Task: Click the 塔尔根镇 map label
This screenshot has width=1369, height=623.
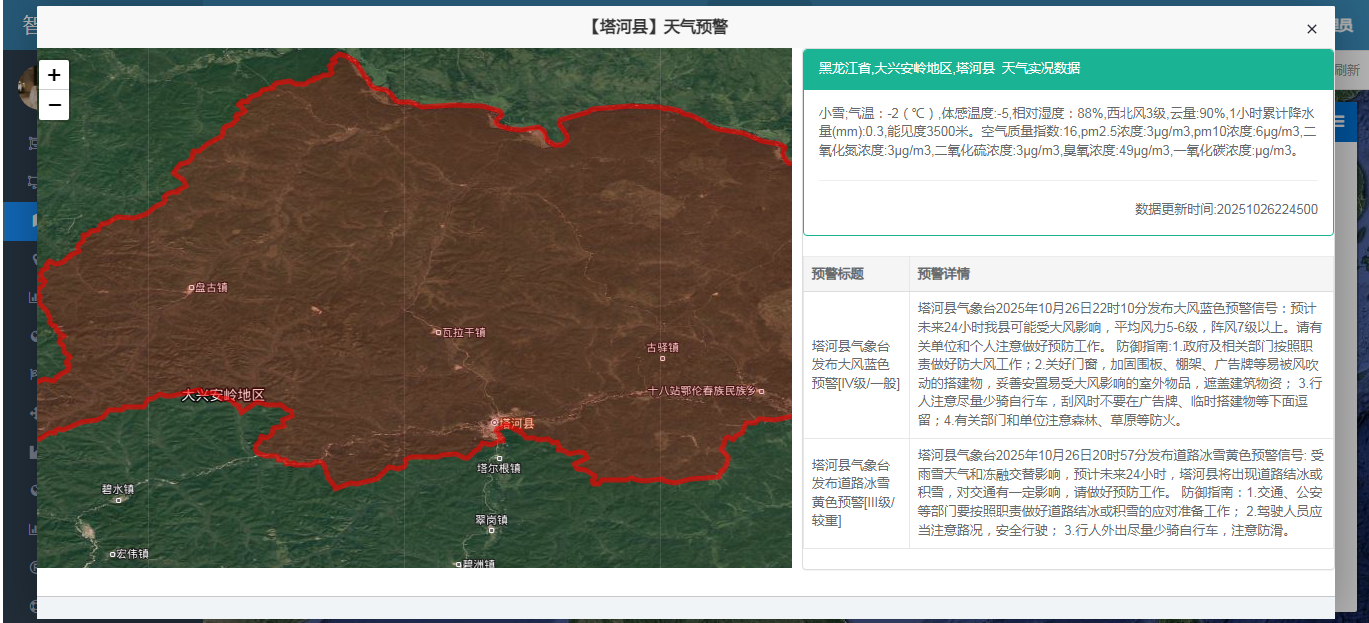Action: pyautogui.click(x=498, y=467)
